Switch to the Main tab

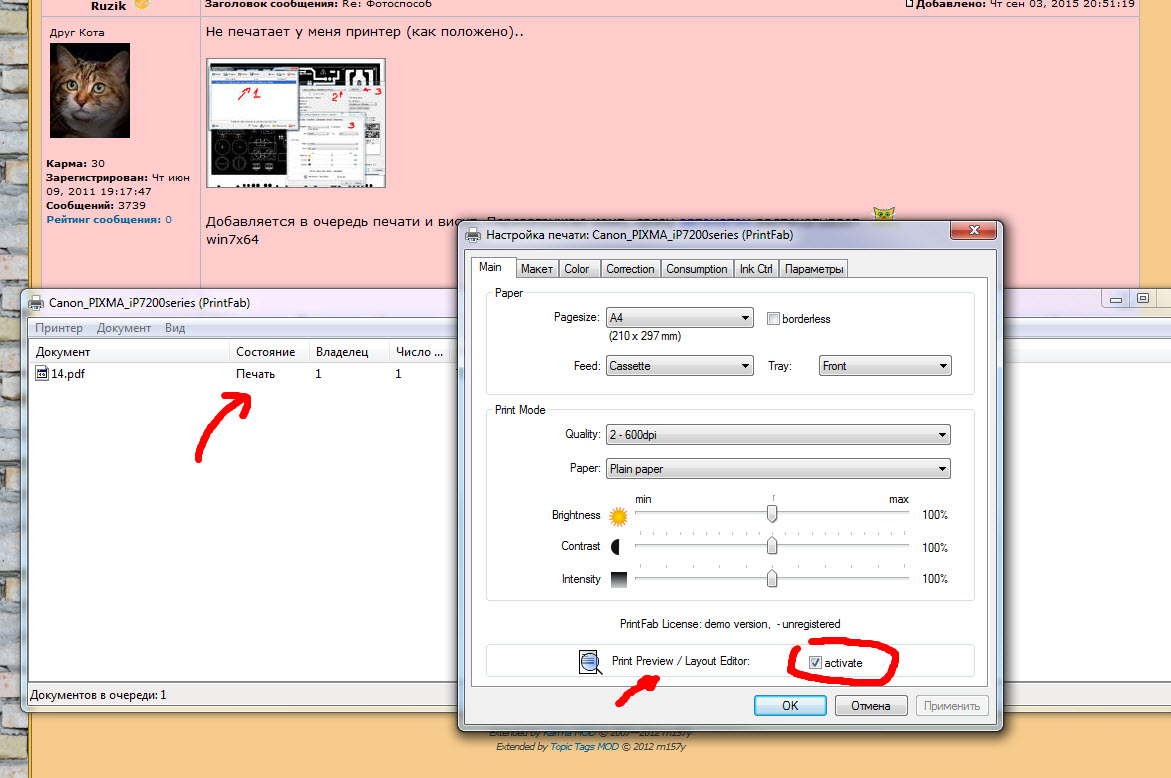(491, 267)
